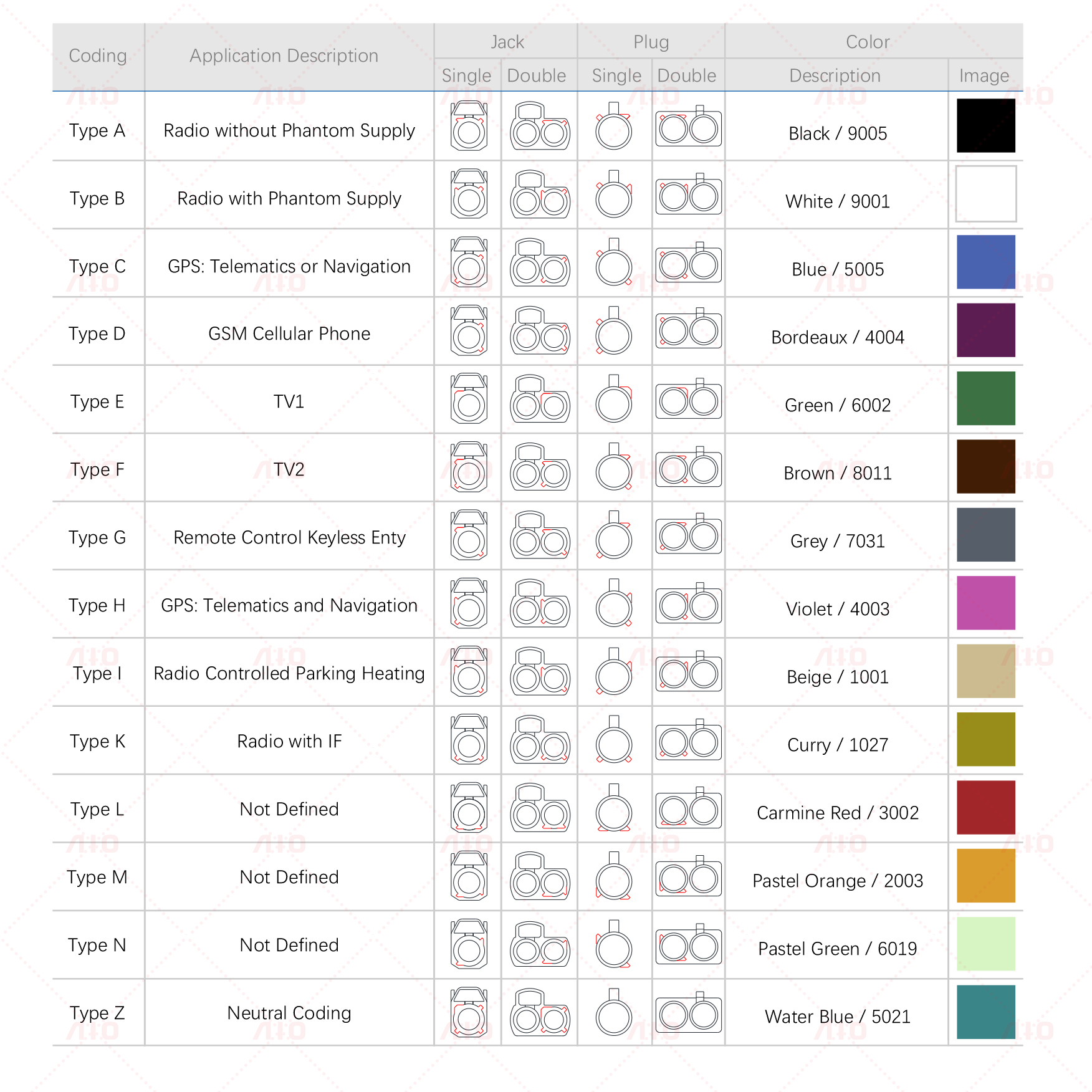
Task: Click the Type A single jack icon
Action: coord(469,127)
